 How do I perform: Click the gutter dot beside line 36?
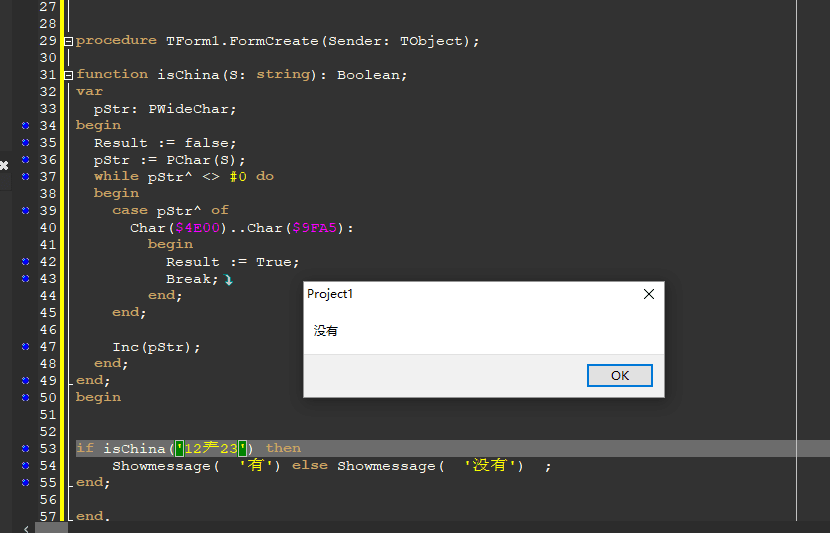coord(25,160)
